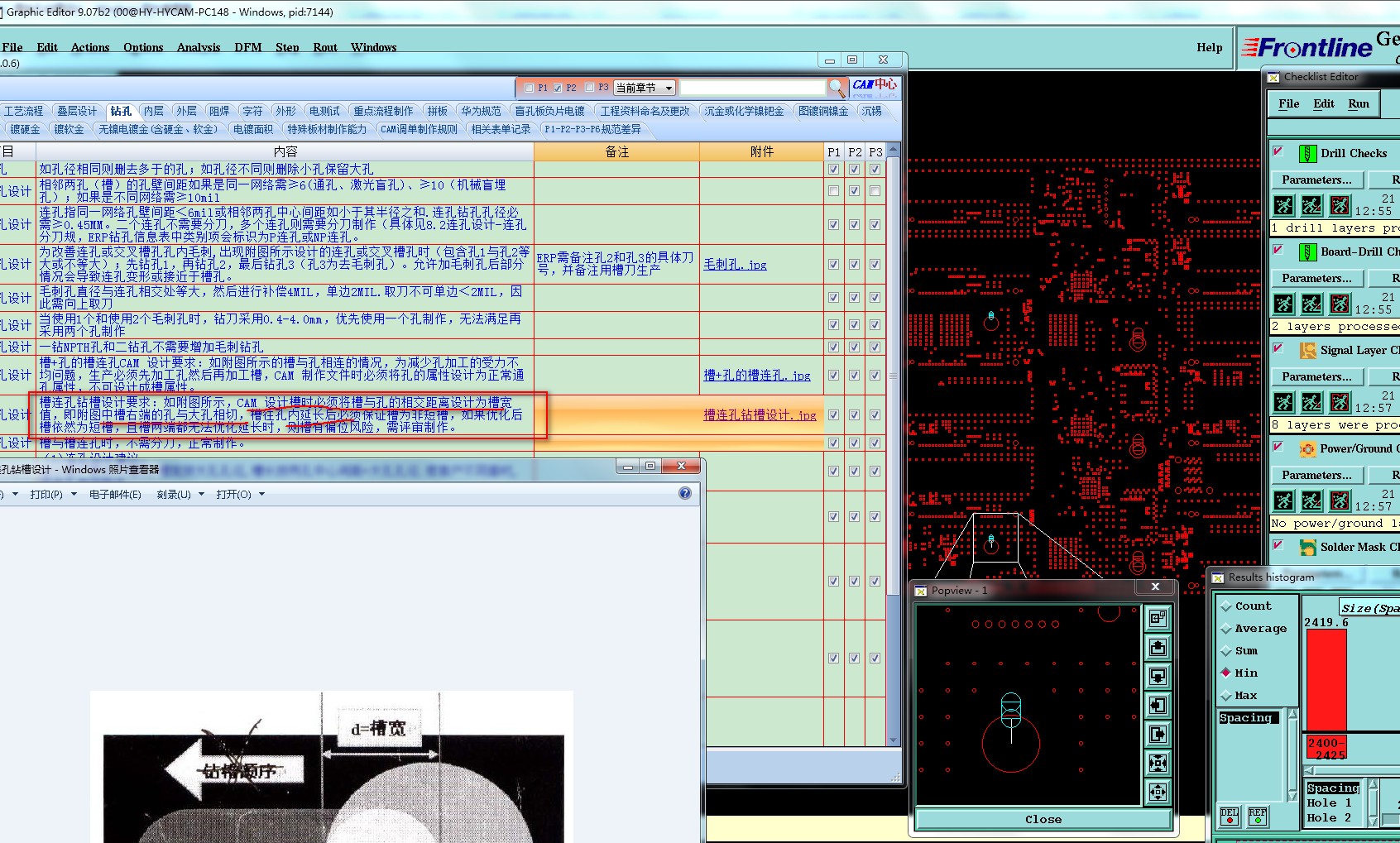Click the CAM中心 logo icon
Viewport: 1400px width, 843px height.
tap(875, 85)
